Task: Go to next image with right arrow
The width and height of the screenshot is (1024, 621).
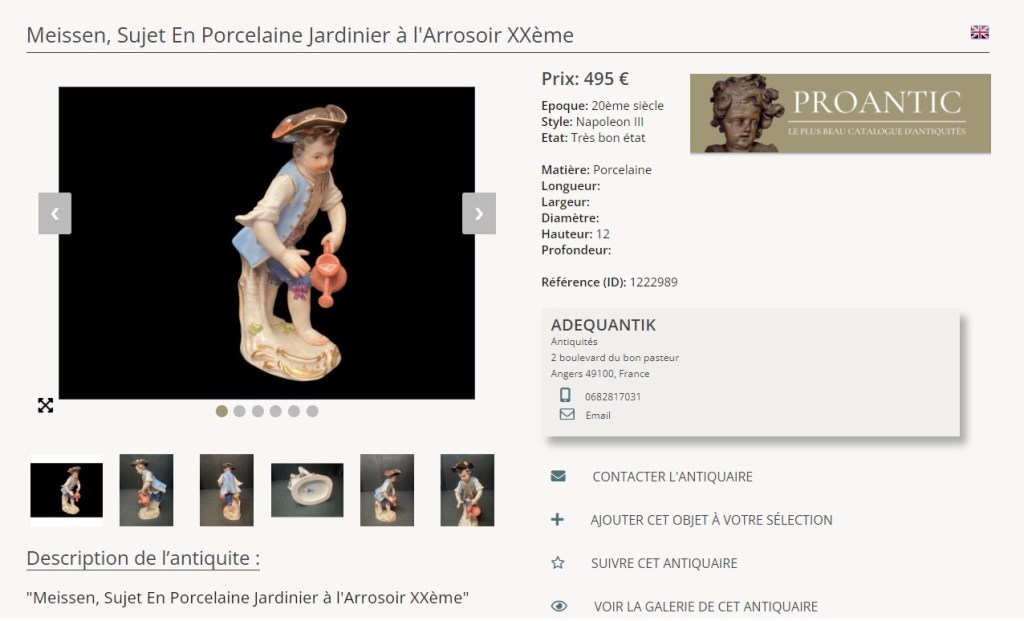Action: pyautogui.click(x=478, y=213)
